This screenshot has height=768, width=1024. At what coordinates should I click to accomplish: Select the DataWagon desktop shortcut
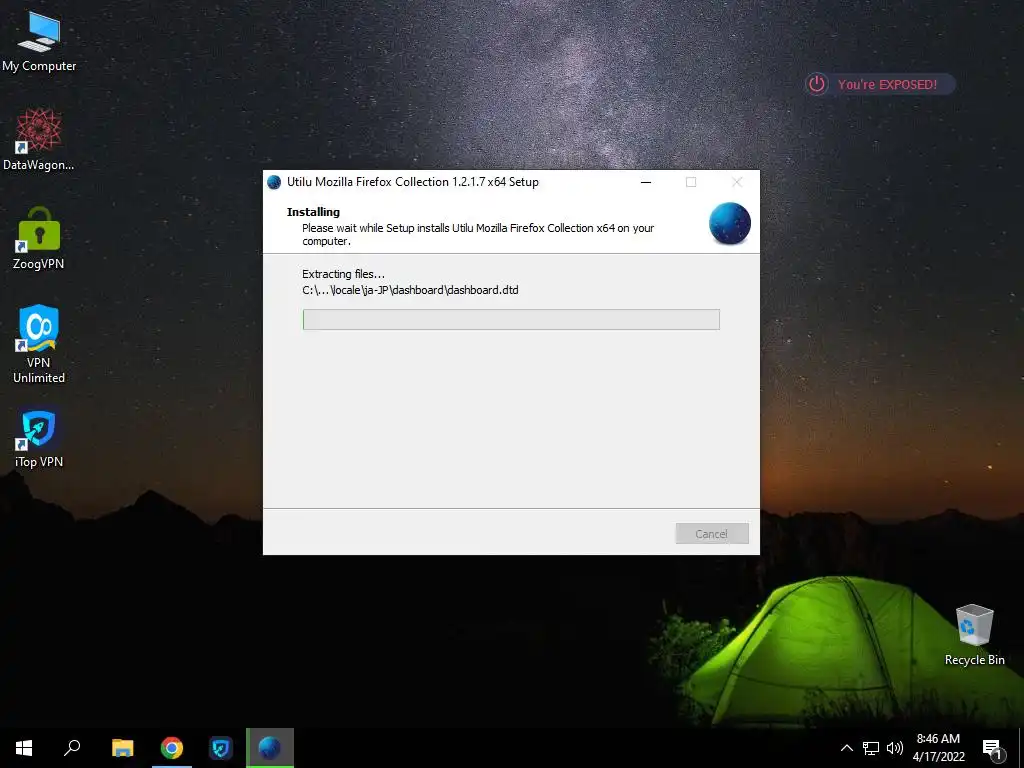coord(39,140)
